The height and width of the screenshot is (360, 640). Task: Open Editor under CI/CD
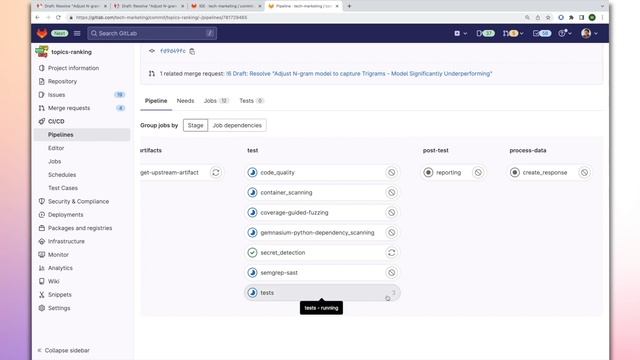coord(56,148)
